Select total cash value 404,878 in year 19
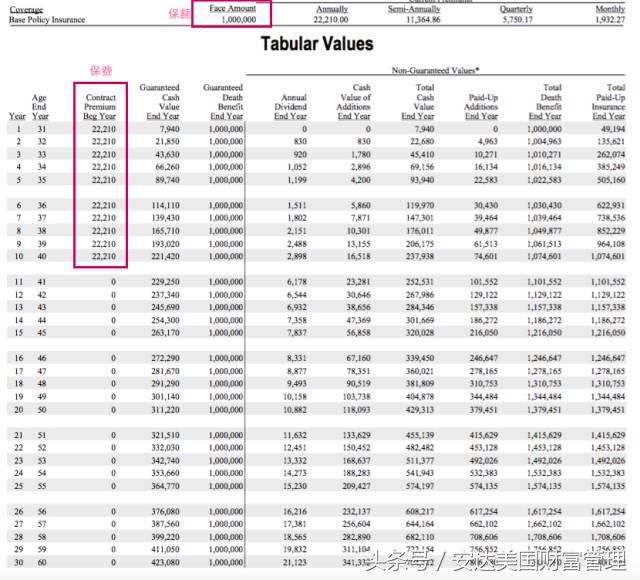Image resolution: width=640 pixels, height=580 pixels. (420, 396)
